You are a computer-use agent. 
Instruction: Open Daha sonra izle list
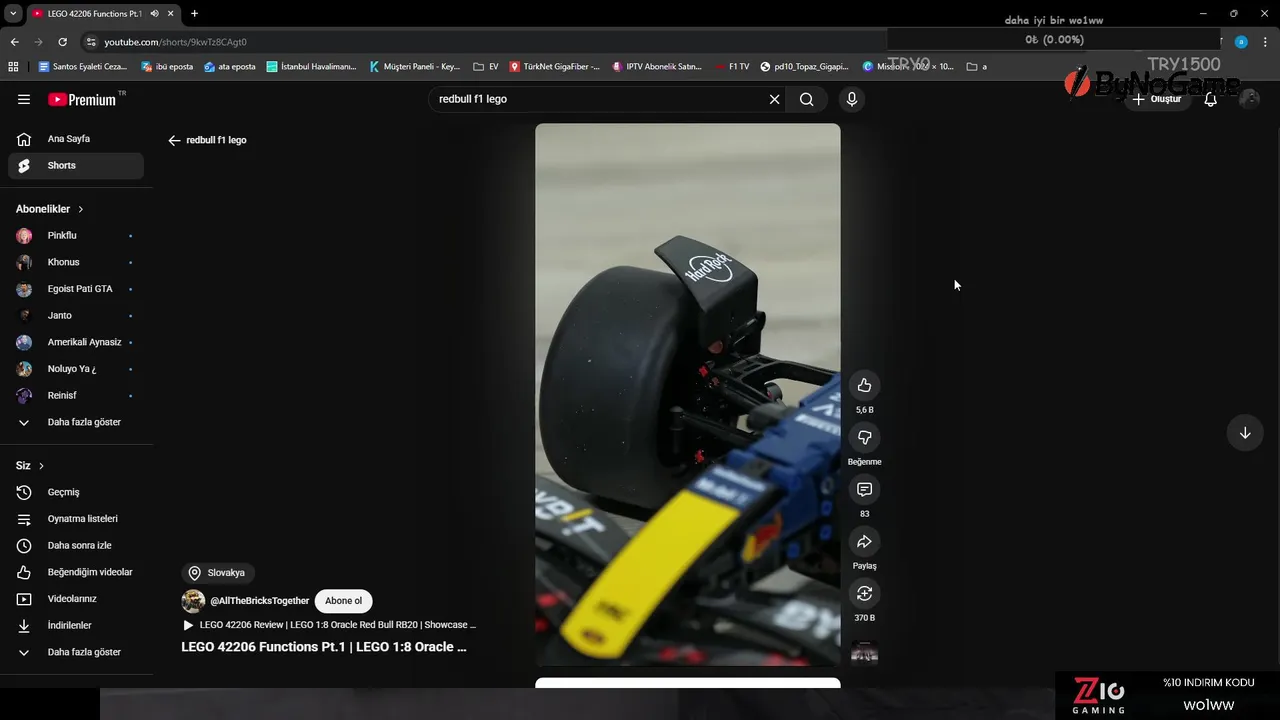click(76, 545)
